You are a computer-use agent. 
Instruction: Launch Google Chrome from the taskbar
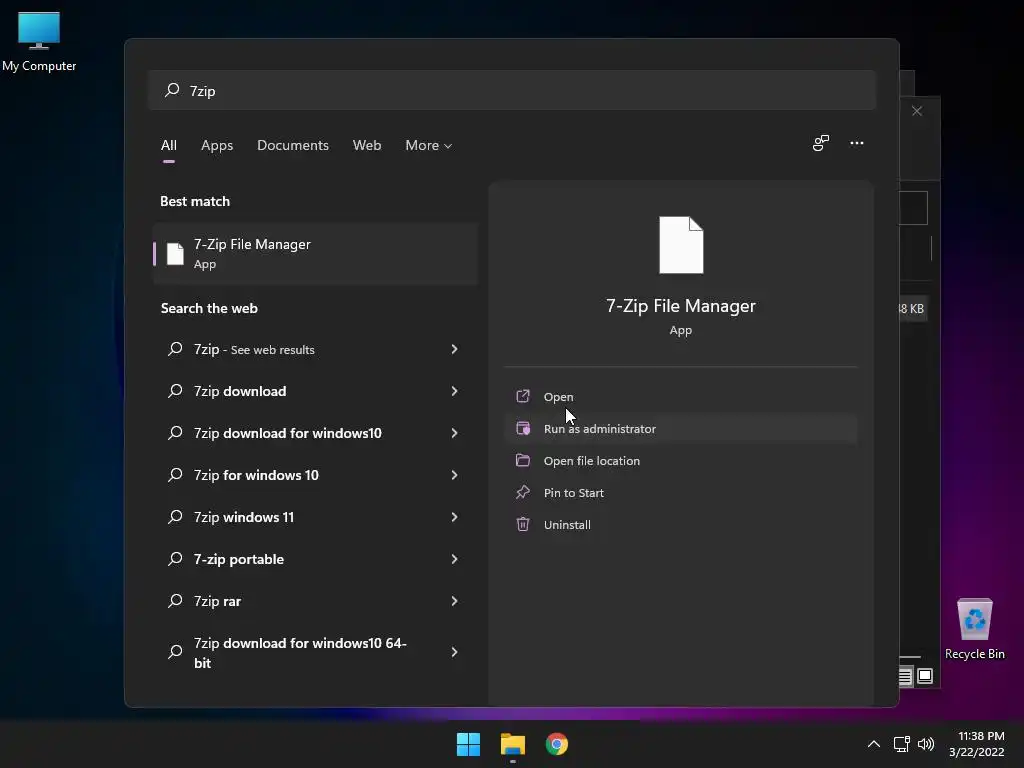click(x=556, y=744)
